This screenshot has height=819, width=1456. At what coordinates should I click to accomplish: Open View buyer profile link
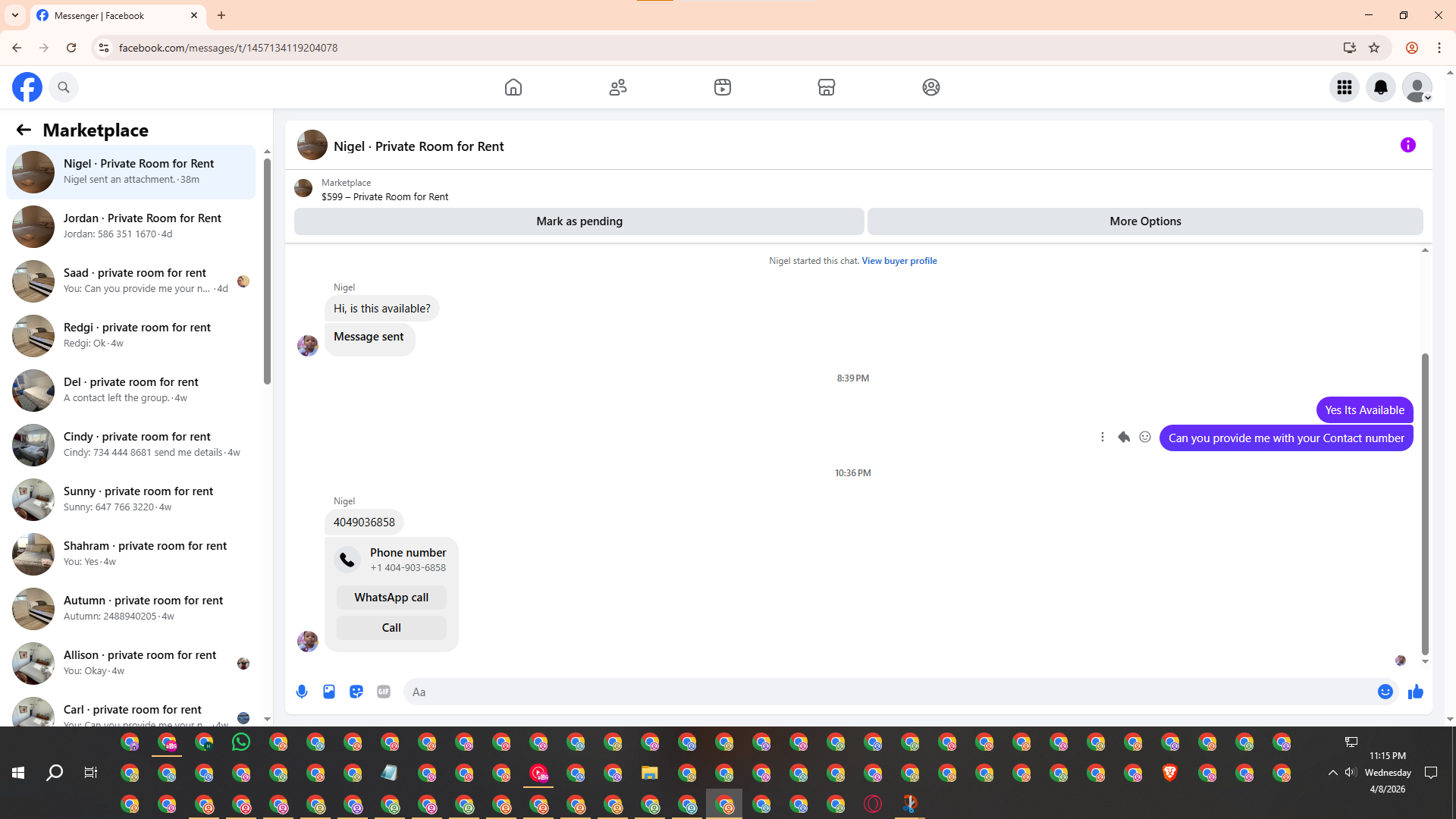899,261
